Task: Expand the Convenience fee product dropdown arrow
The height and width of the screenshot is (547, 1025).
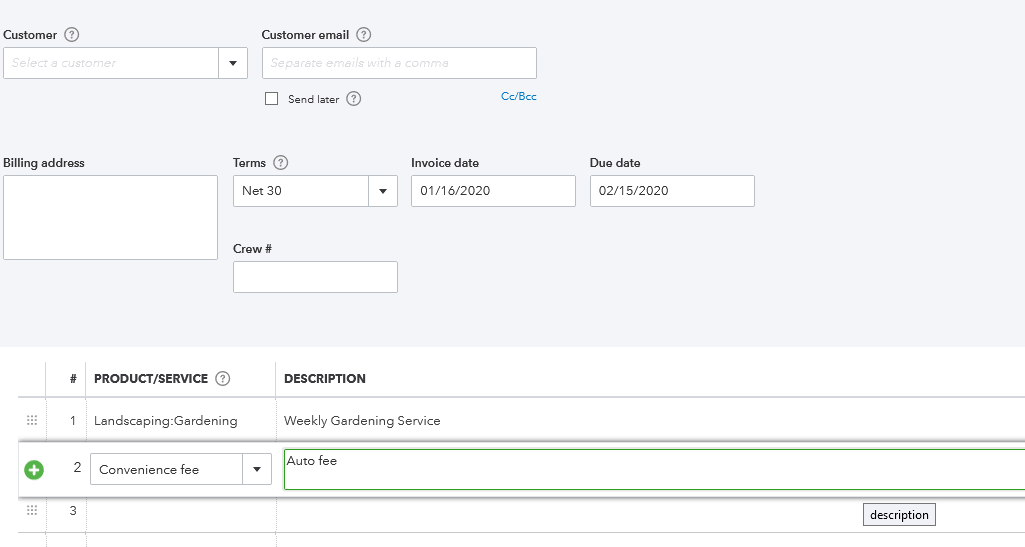Action: click(x=257, y=470)
